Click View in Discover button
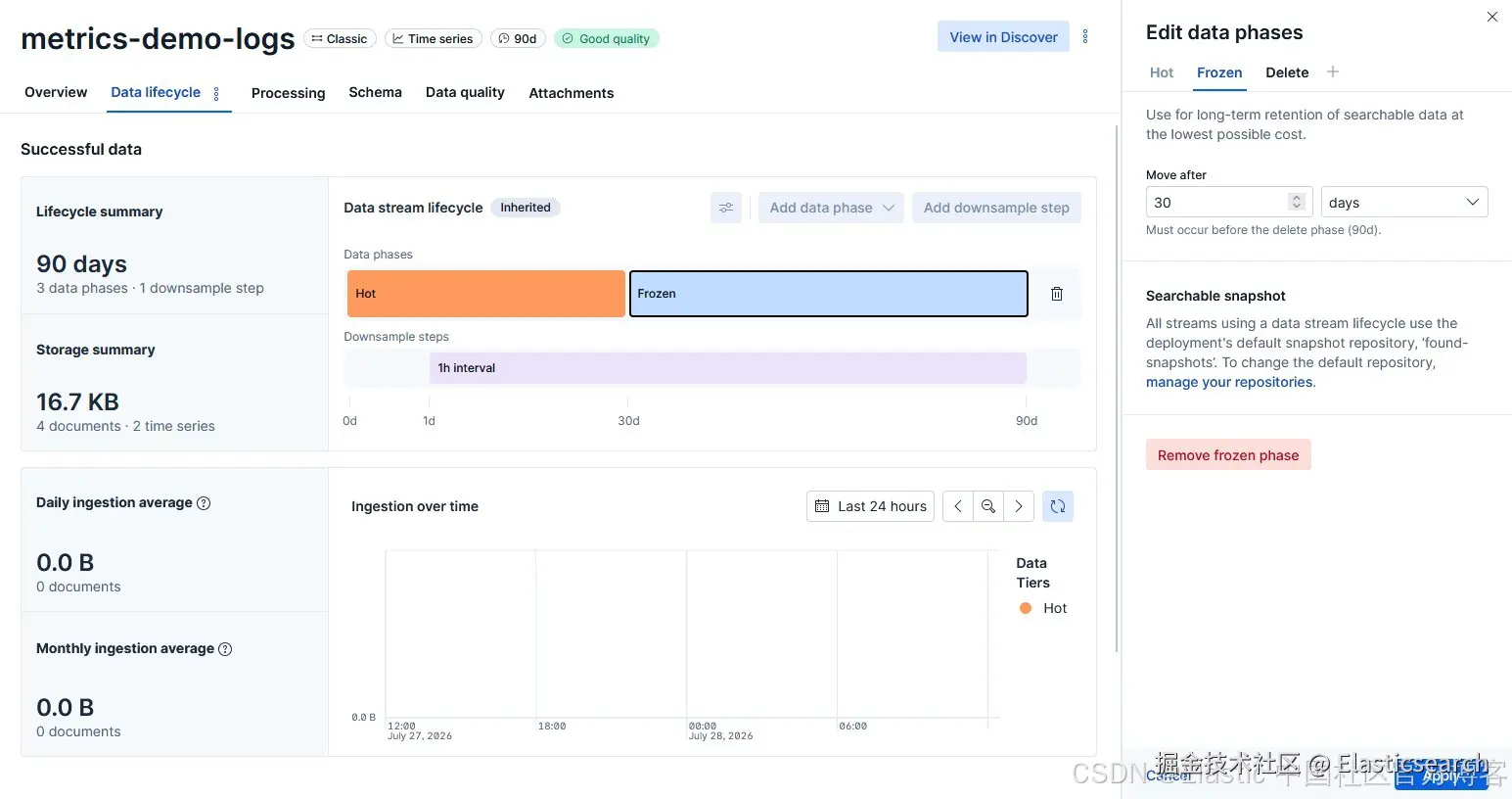The image size is (1512, 799). coord(1003,37)
